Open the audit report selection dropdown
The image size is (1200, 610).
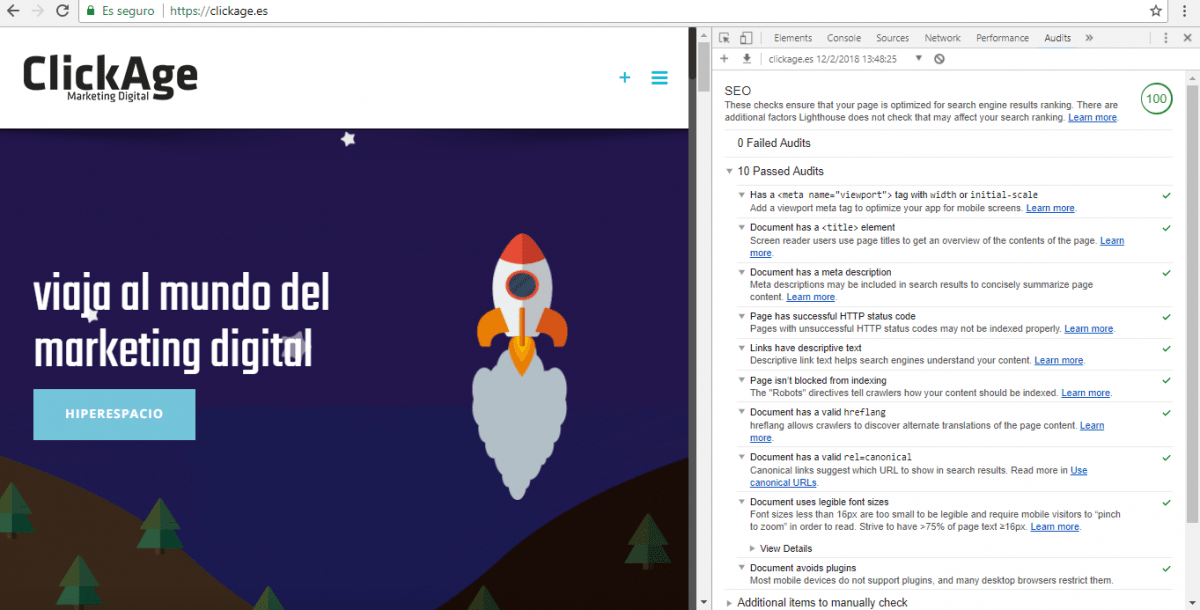pos(918,59)
